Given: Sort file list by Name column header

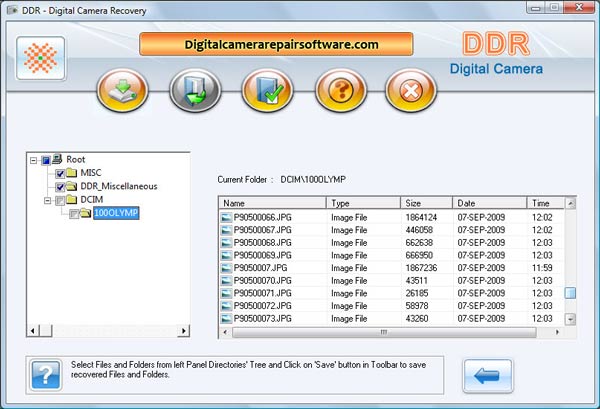Looking at the screenshot, I should [x=272, y=203].
